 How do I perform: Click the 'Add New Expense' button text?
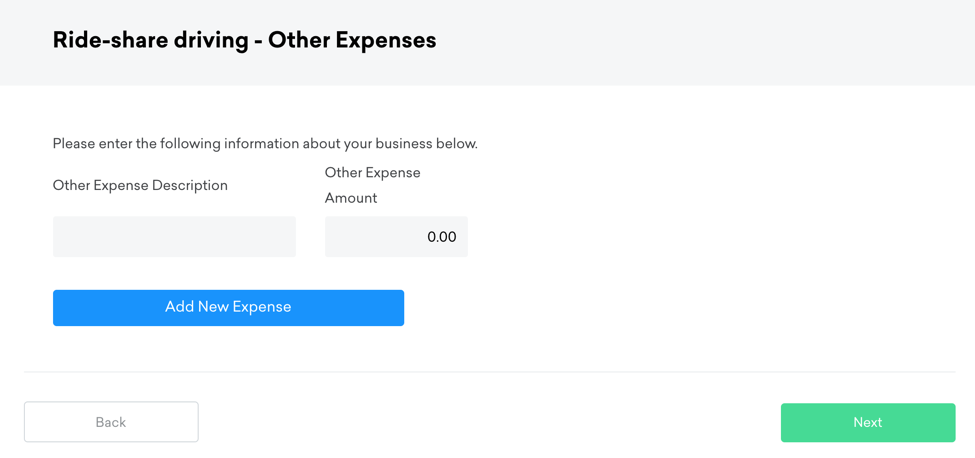pyautogui.click(x=228, y=307)
